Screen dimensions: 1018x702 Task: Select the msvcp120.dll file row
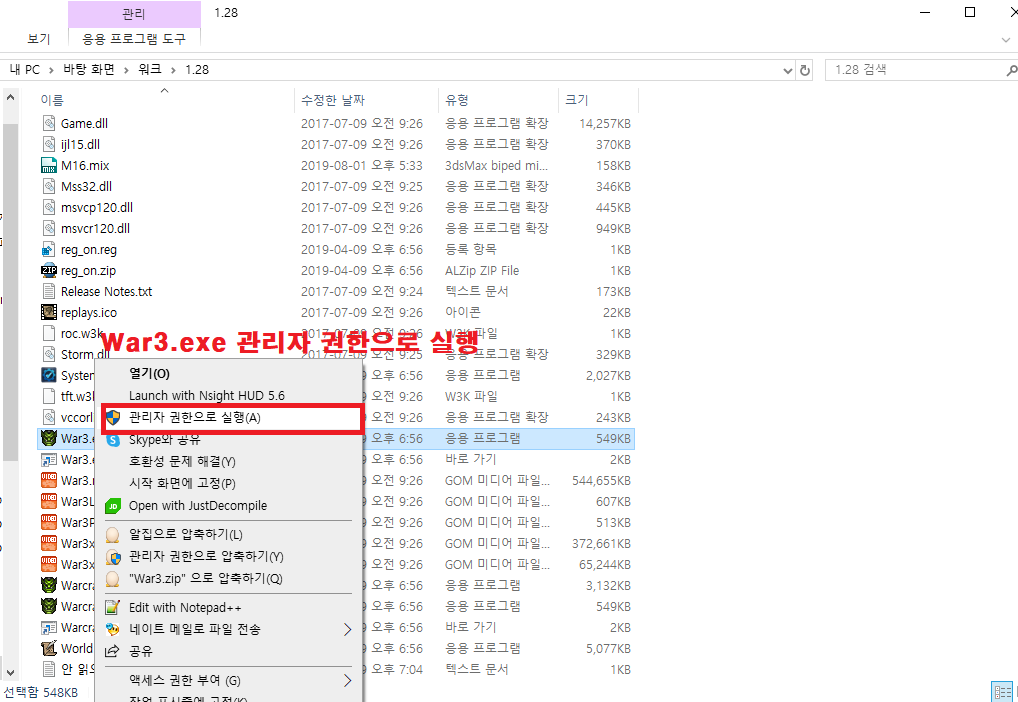(x=336, y=208)
